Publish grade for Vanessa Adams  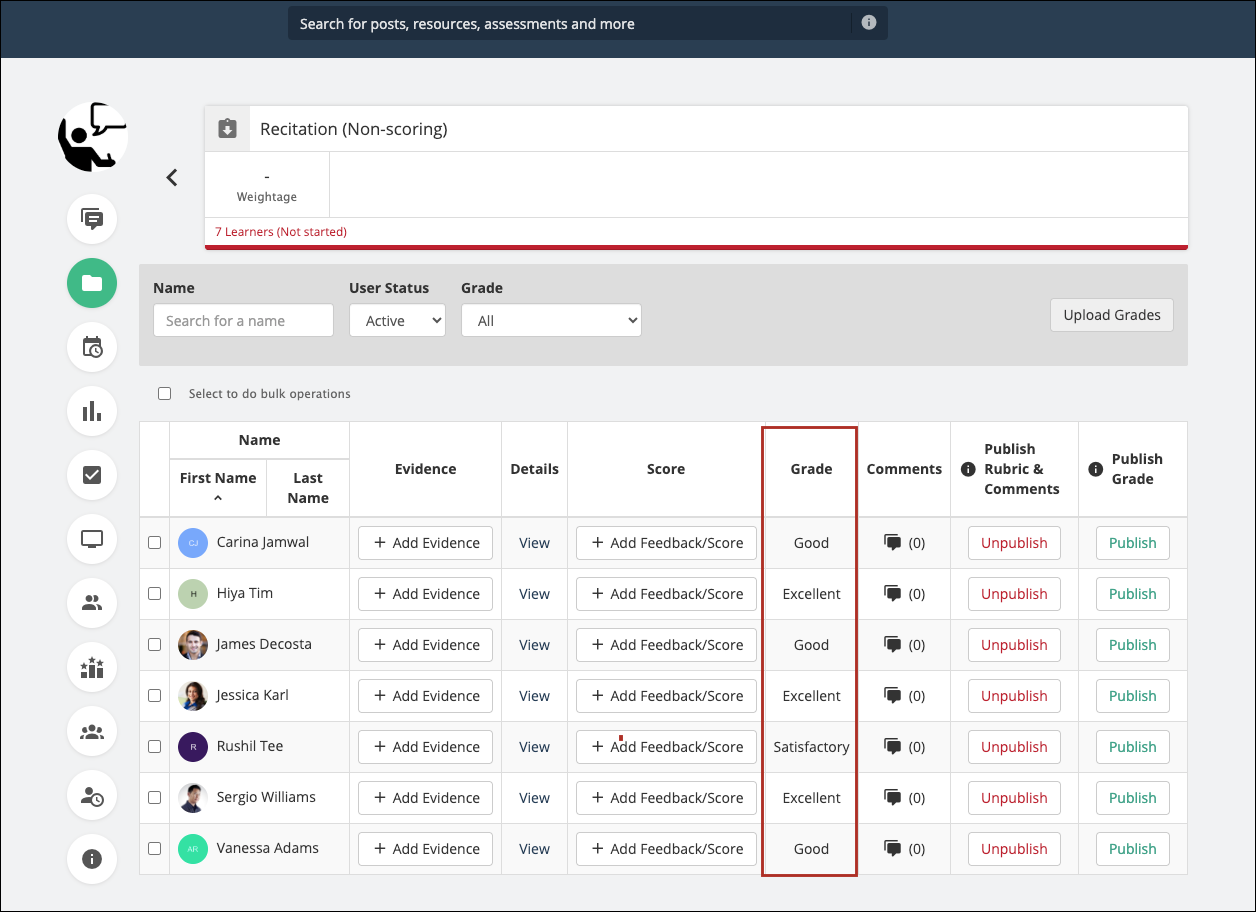pyautogui.click(x=1132, y=849)
